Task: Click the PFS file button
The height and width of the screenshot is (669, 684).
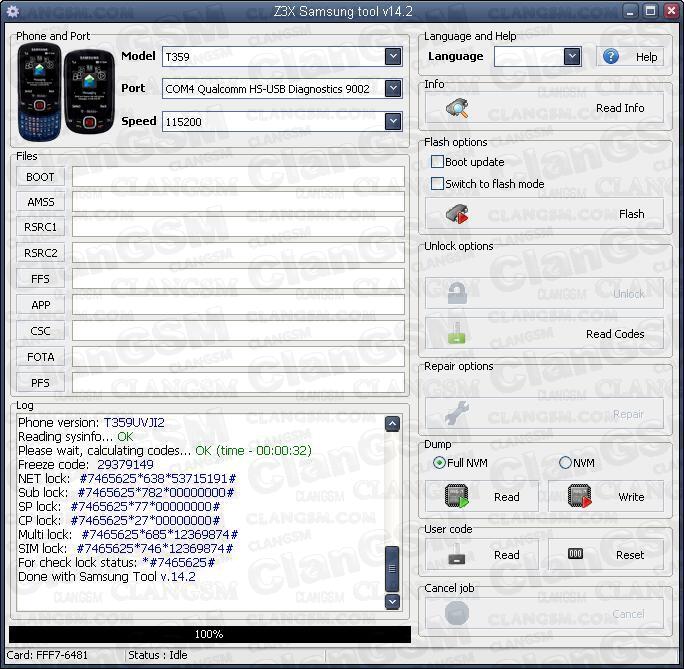Action: click(x=40, y=383)
